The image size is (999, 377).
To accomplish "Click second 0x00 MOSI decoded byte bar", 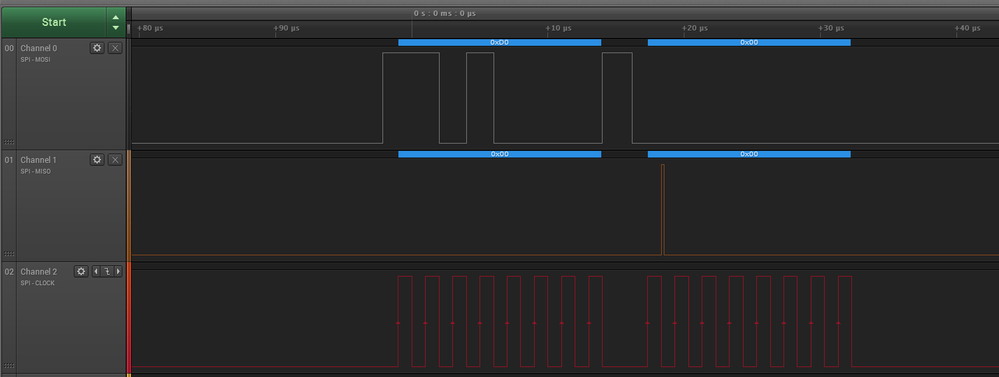I will coord(749,42).
